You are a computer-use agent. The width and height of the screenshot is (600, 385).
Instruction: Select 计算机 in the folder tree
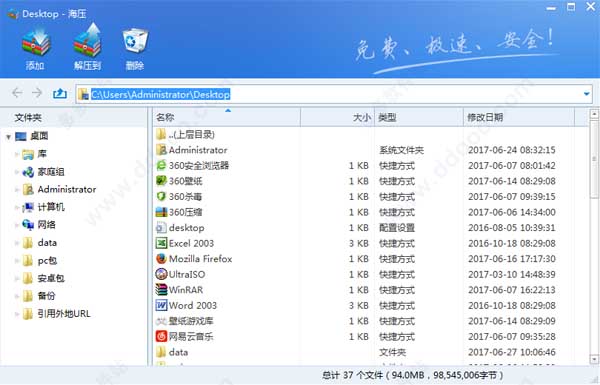pos(51,207)
